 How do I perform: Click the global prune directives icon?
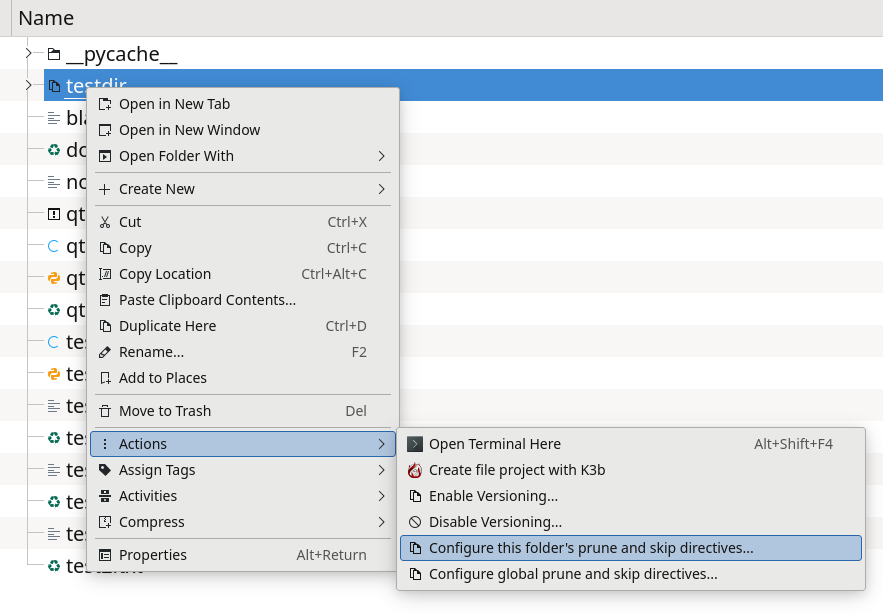point(415,574)
